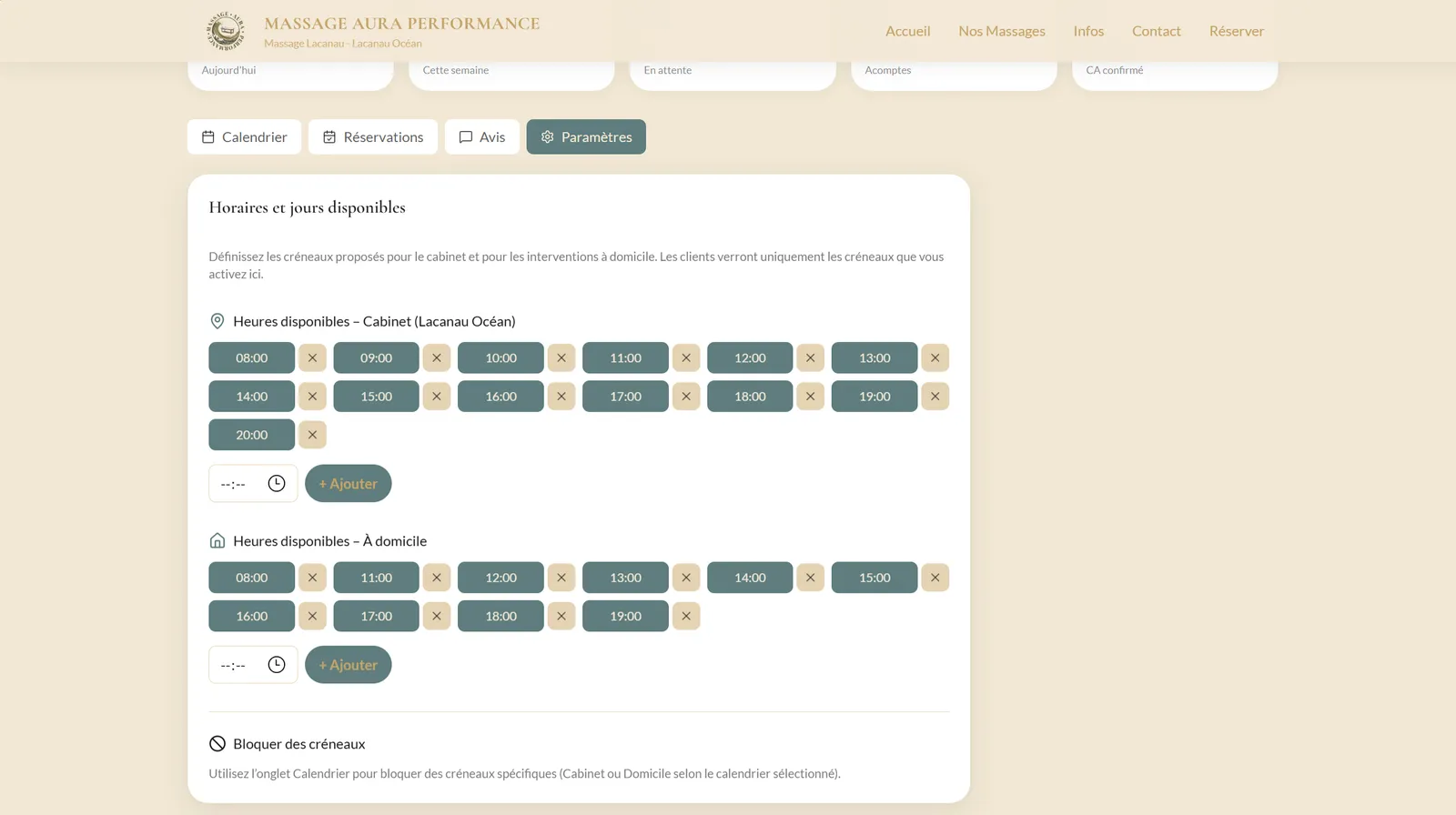Switch to the Calendrier tab

[245, 136]
